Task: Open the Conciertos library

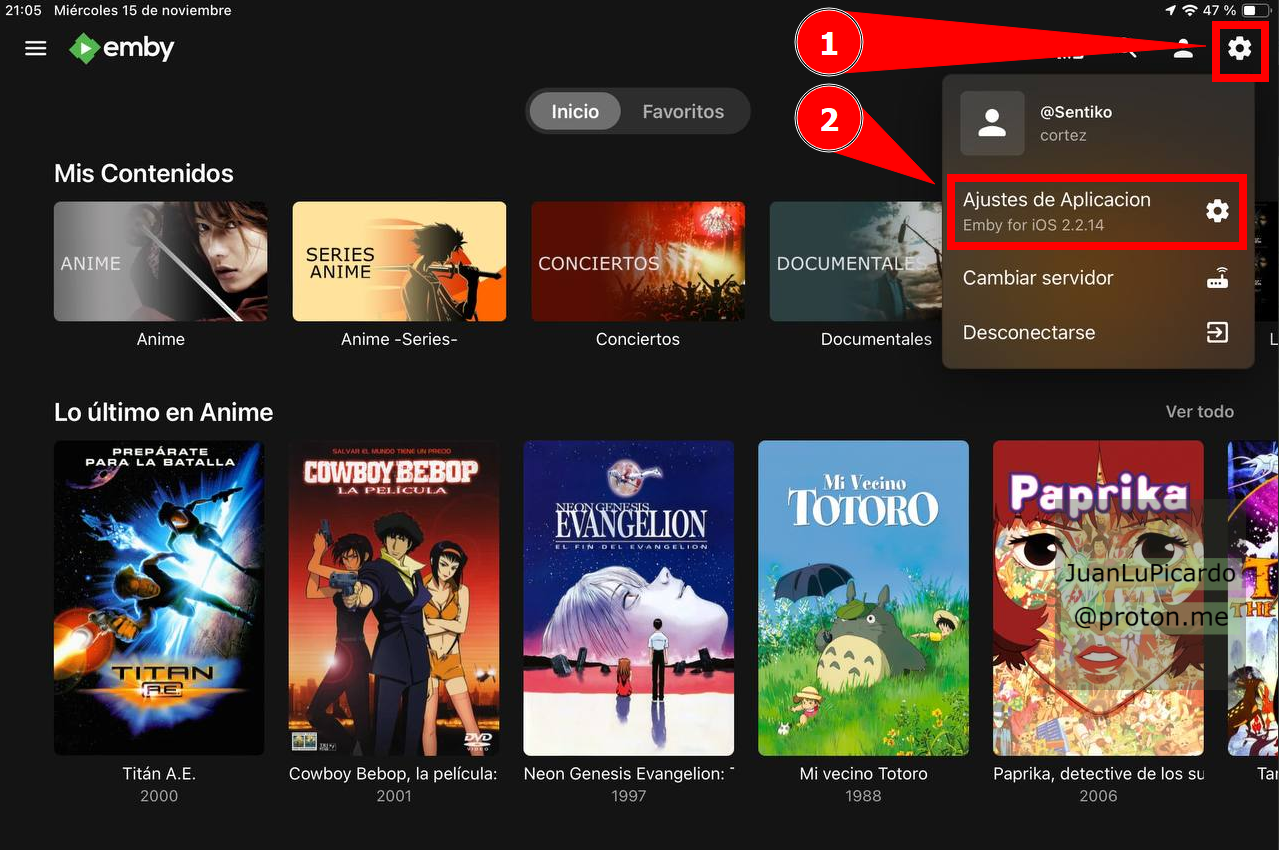Action: 637,262
